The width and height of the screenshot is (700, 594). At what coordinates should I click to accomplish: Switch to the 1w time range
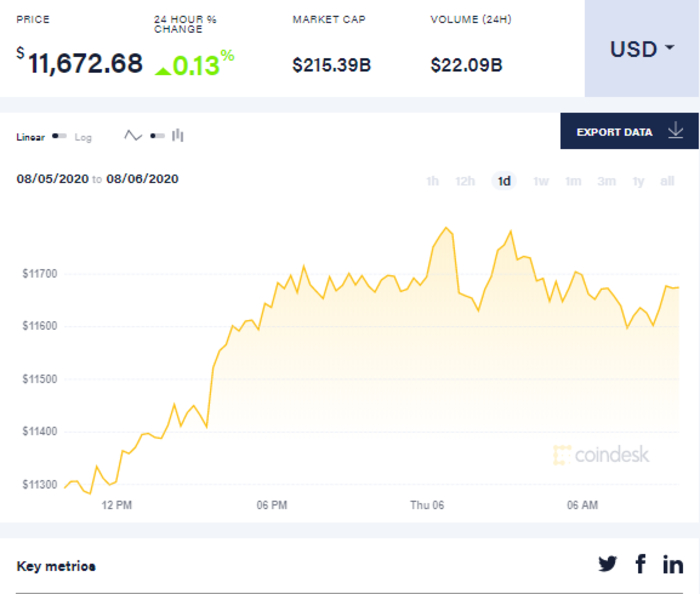pyautogui.click(x=541, y=181)
